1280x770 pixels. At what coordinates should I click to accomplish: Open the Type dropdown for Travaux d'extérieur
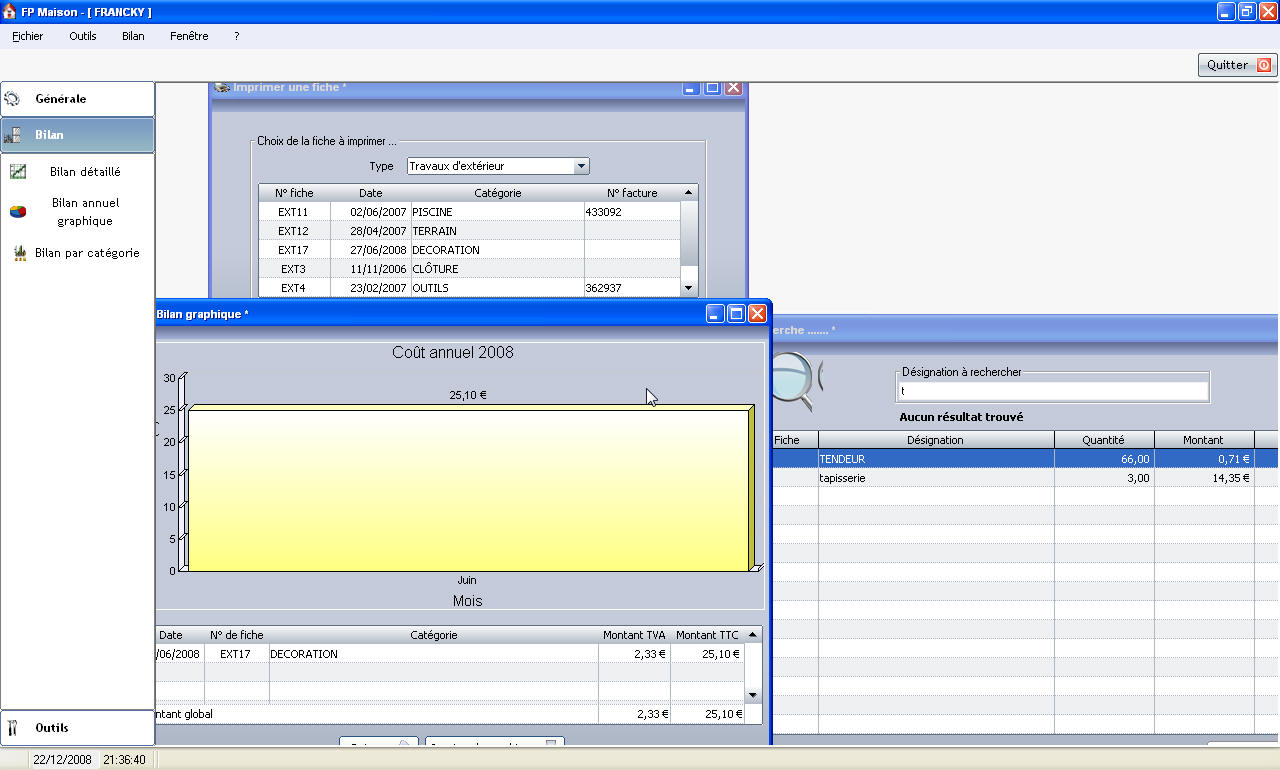(581, 166)
